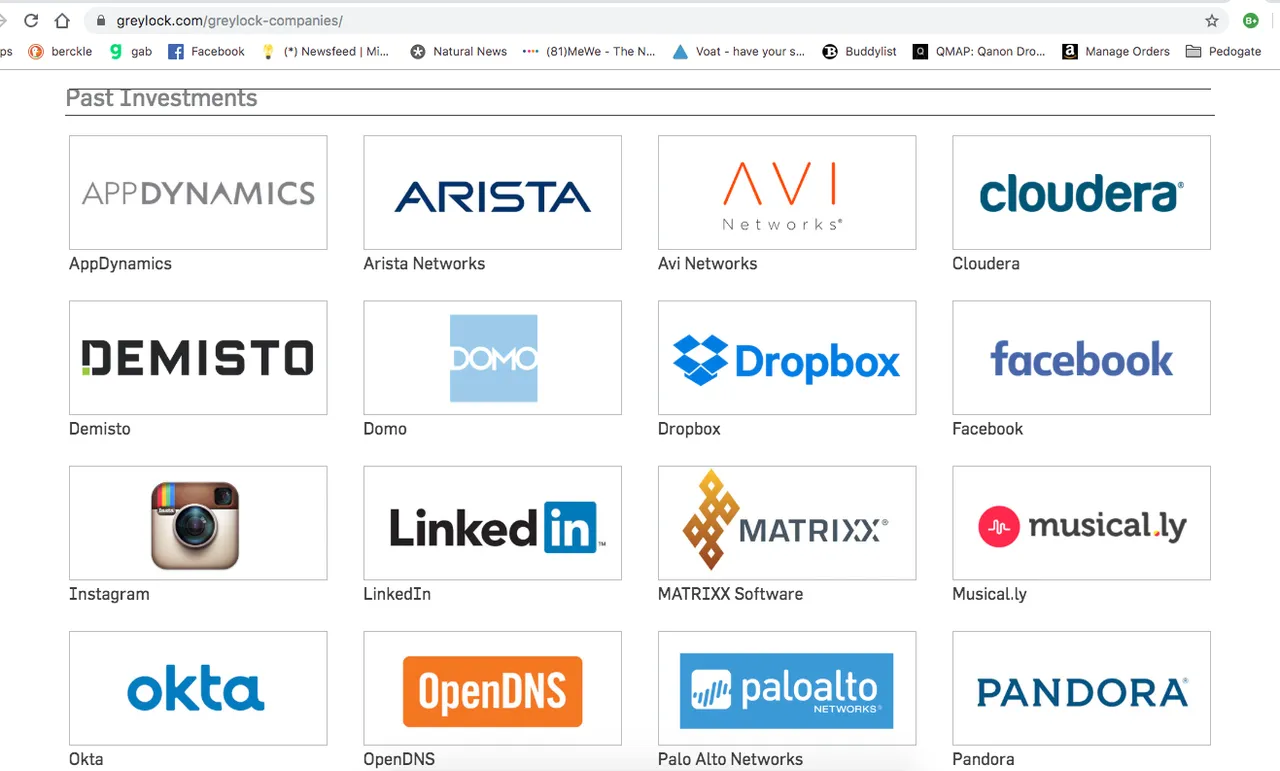Open the Manage Orders Amazon bookmark
This screenshot has width=1280, height=771.
pos(1116,51)
